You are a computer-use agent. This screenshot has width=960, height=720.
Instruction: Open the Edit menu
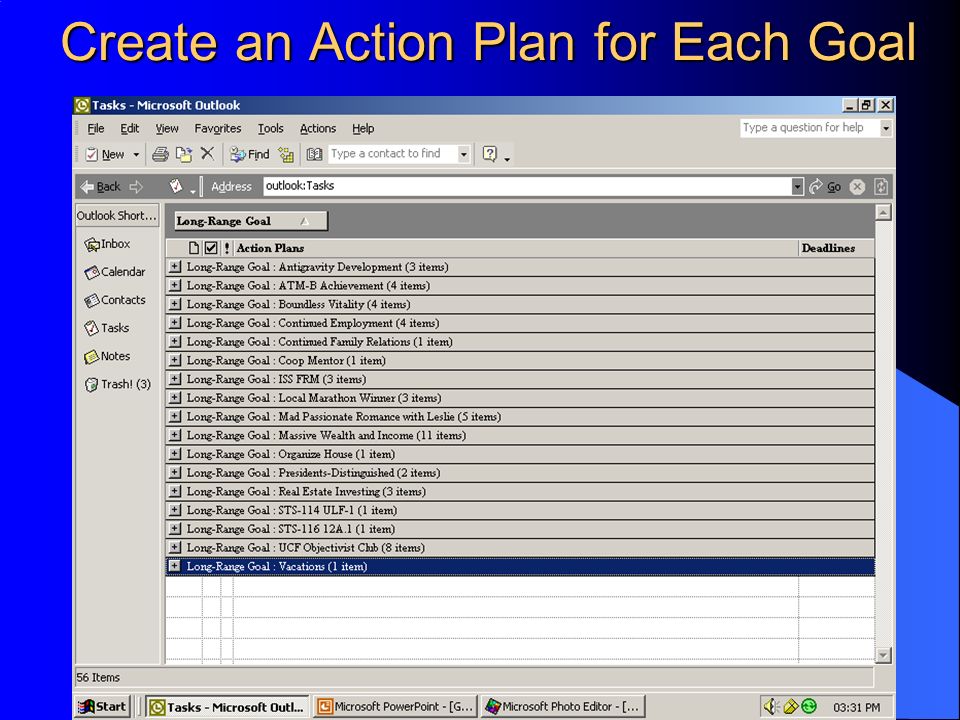click(x=129, y=129)
